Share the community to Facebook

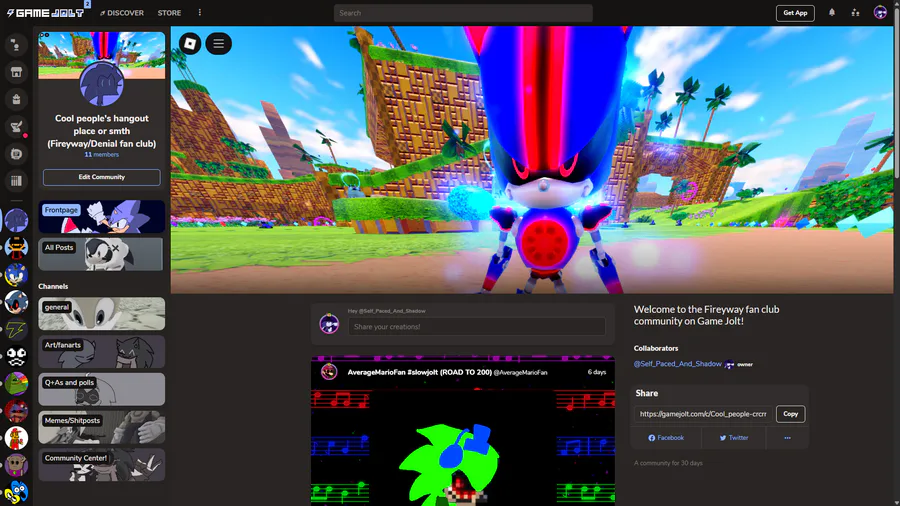(x=666, y=438)
